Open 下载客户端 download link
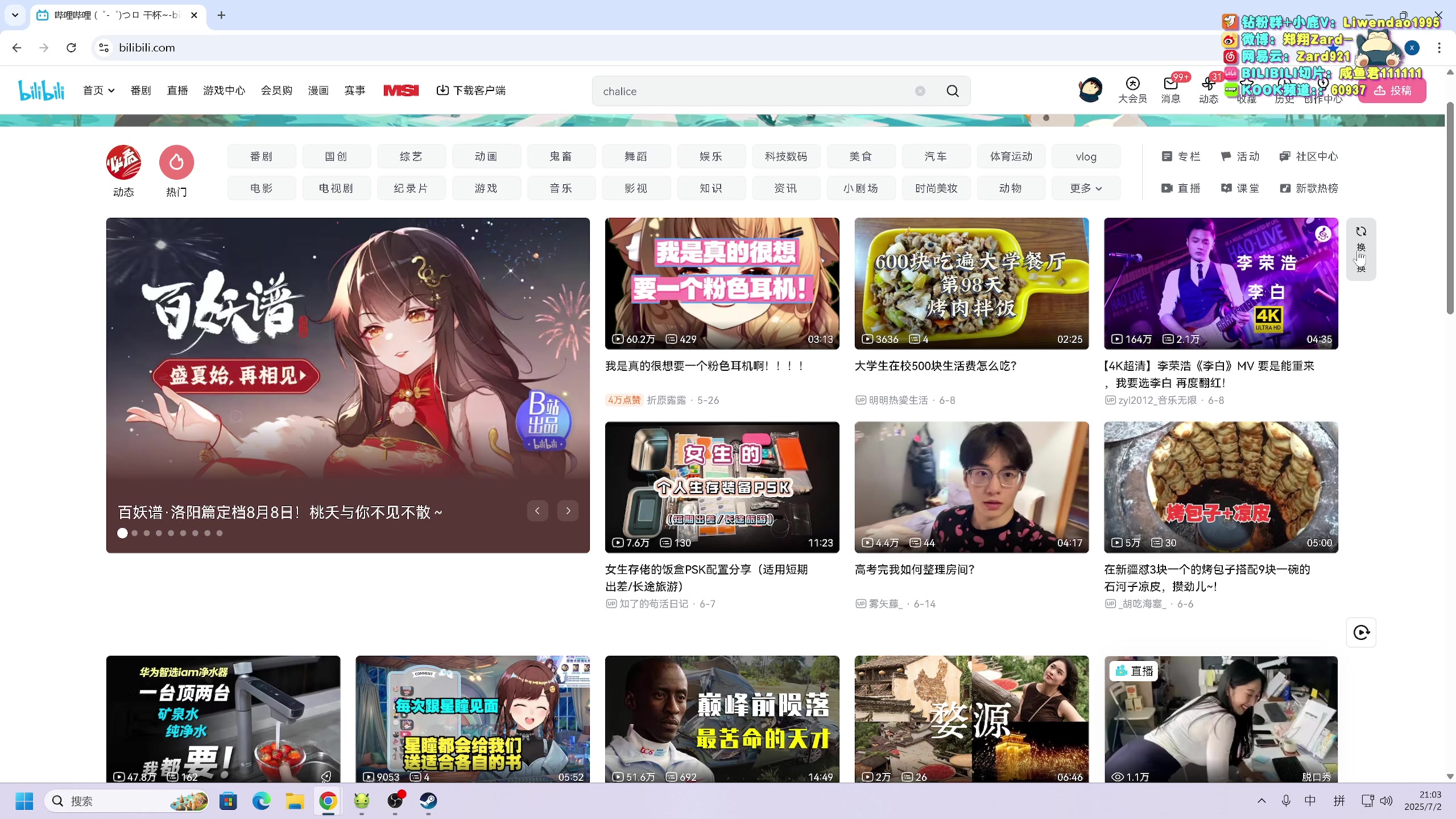Image resolution: width=1456 pixels, height=819 pixels. (x=471, y=90)
